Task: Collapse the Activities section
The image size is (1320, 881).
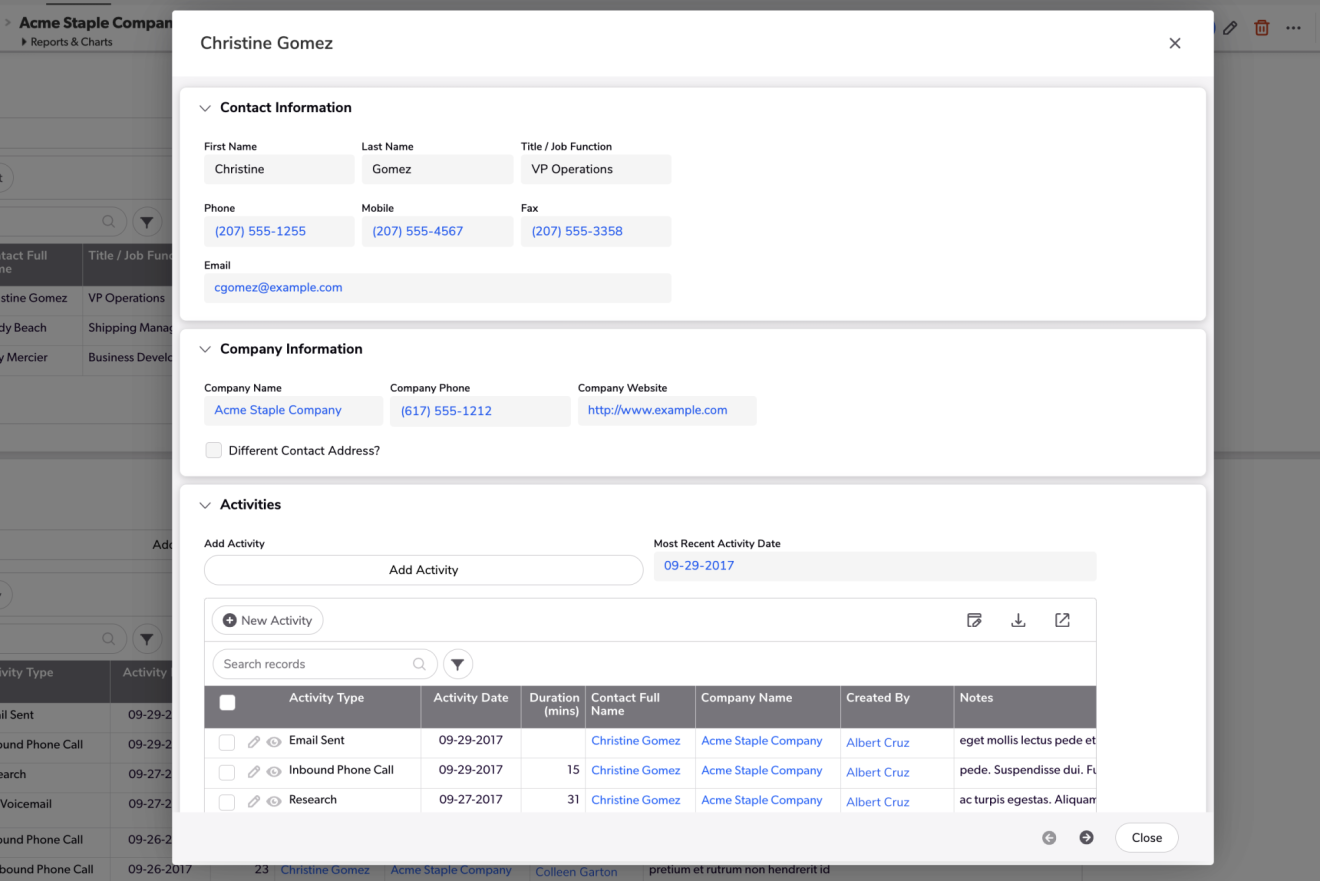Action: 205,505
